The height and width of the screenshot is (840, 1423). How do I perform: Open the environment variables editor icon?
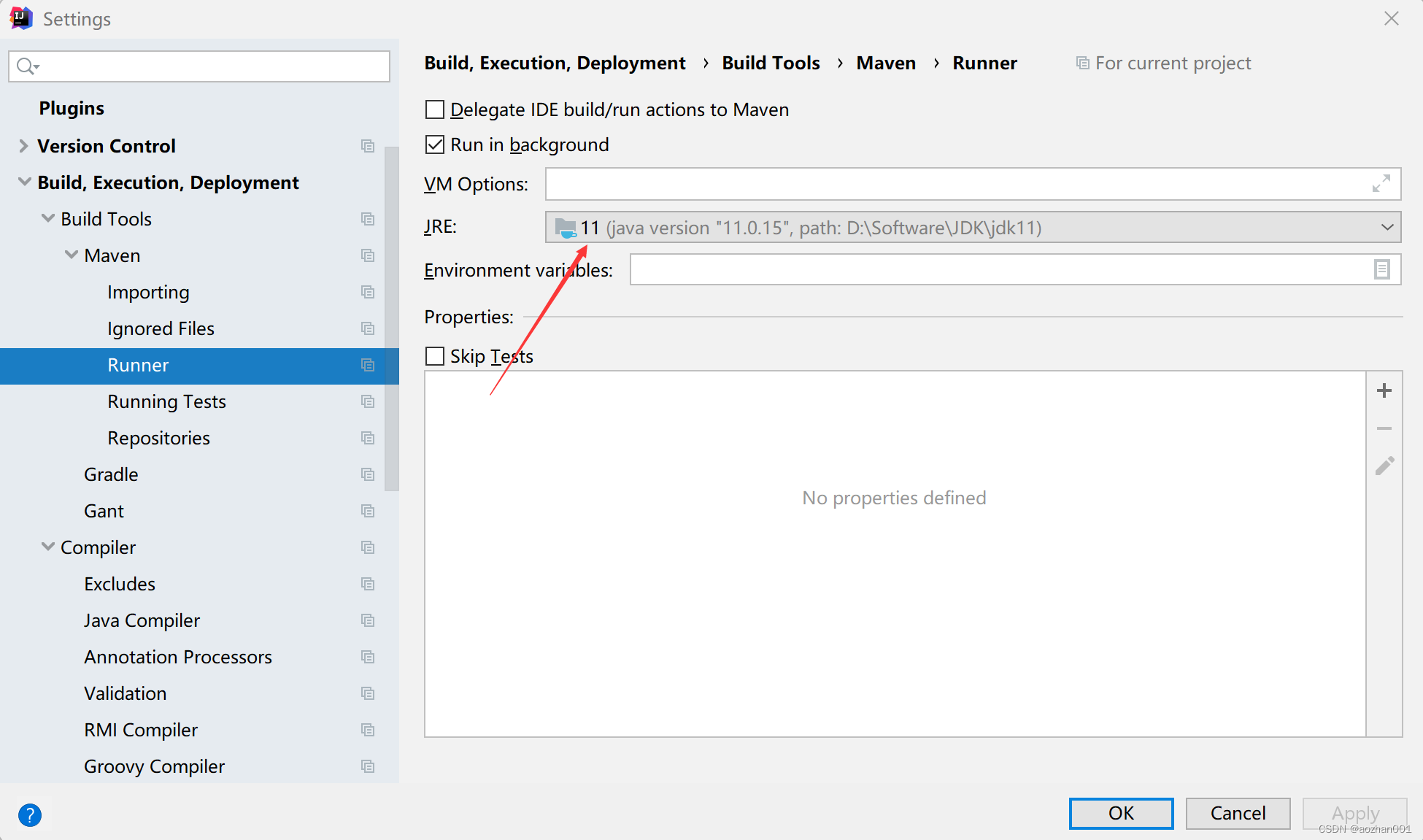pyautogui.click(x=1381, y=269)
